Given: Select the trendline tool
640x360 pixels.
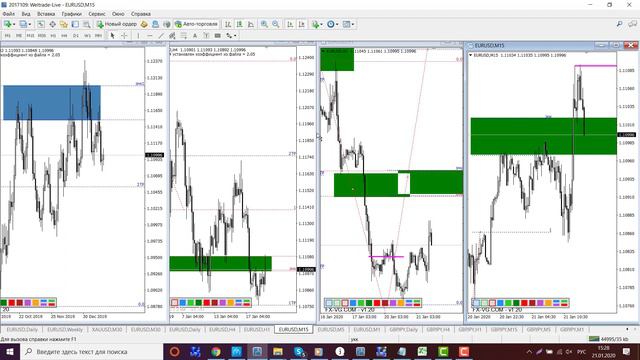Looking at the screenshot, I should coord(161,36).
